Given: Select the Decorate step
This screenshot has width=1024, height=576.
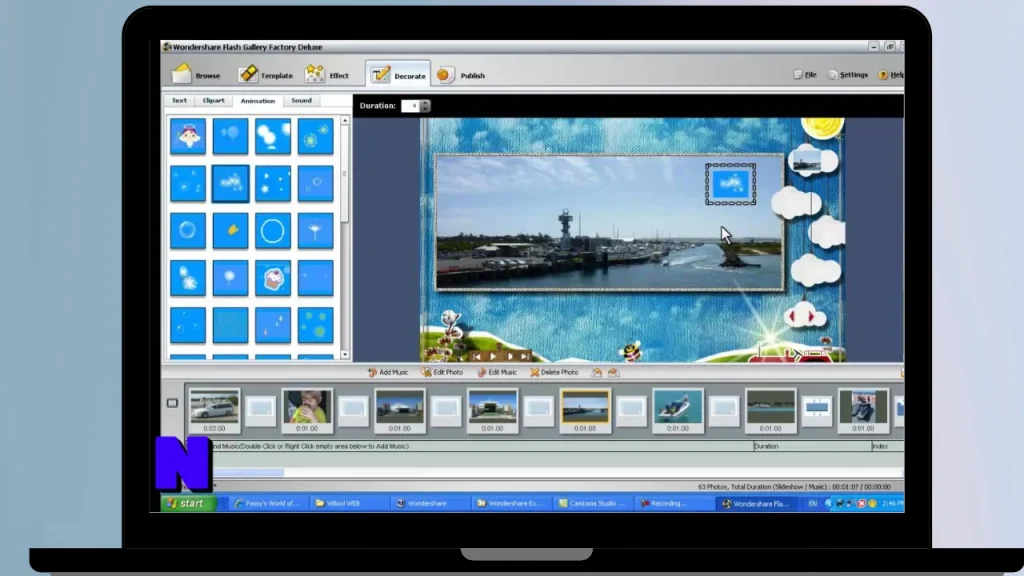Looking at the screenshot, I should 398,75.
